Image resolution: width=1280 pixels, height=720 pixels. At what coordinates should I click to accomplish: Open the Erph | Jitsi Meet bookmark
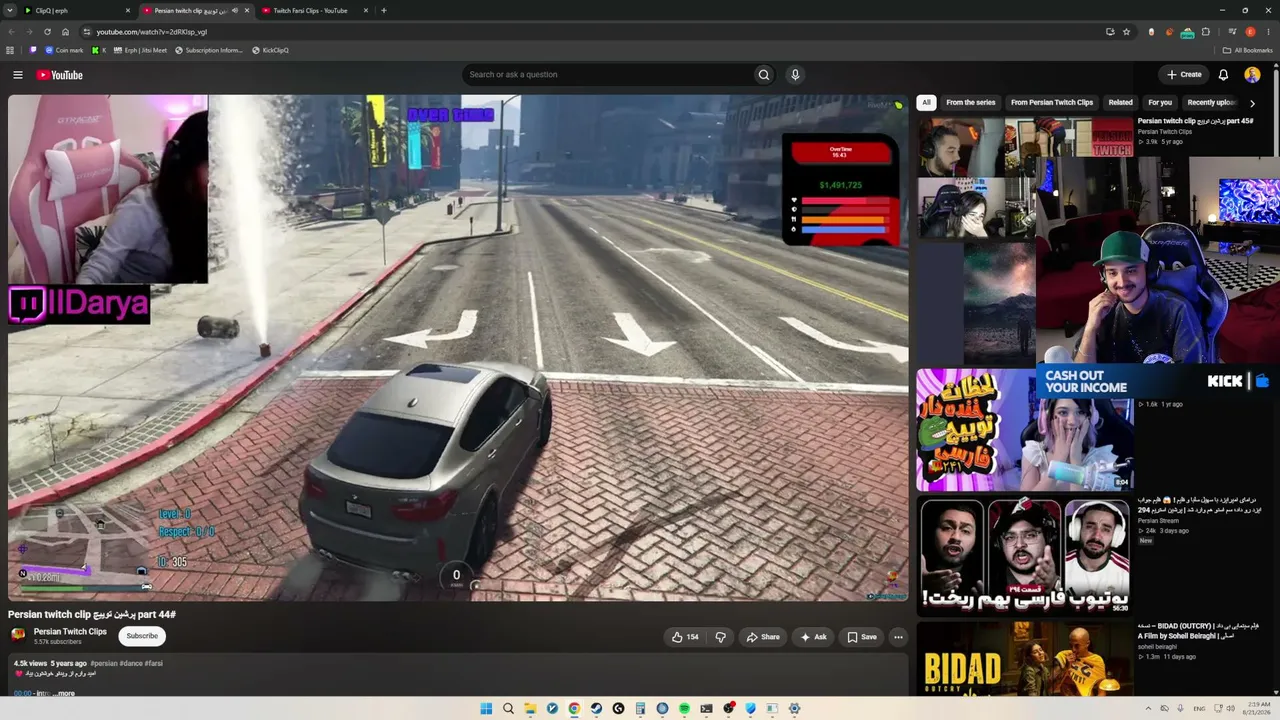click(x=140, y=50)
